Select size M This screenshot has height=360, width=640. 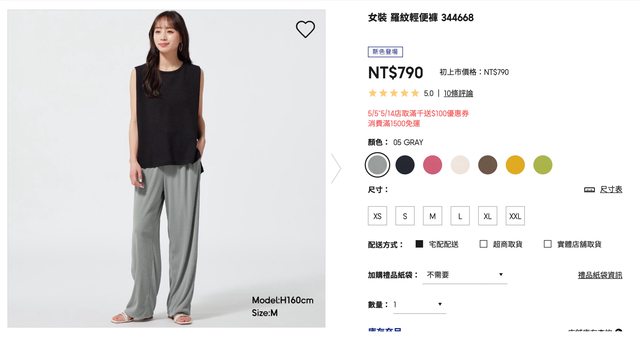(432, 216)
